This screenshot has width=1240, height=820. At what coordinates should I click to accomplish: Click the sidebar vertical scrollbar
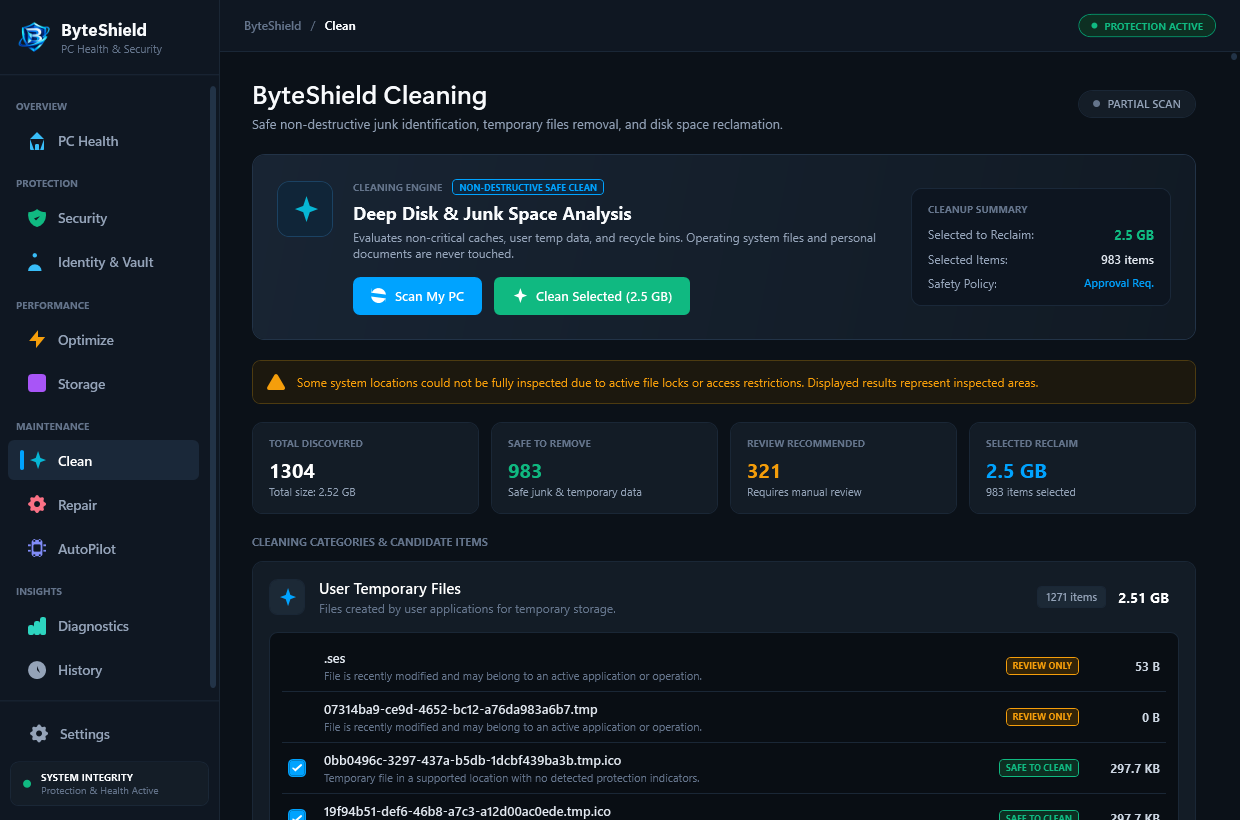coord(212,387)
